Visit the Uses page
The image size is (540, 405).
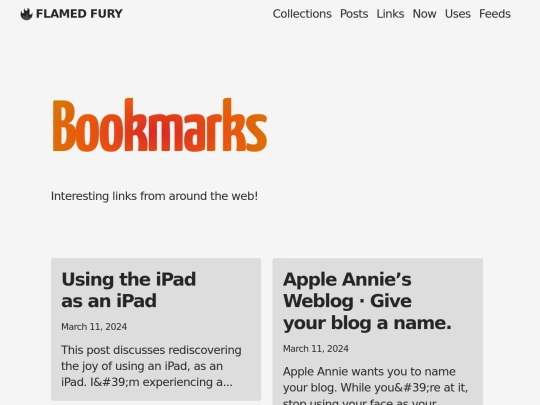tap(458, 14)
